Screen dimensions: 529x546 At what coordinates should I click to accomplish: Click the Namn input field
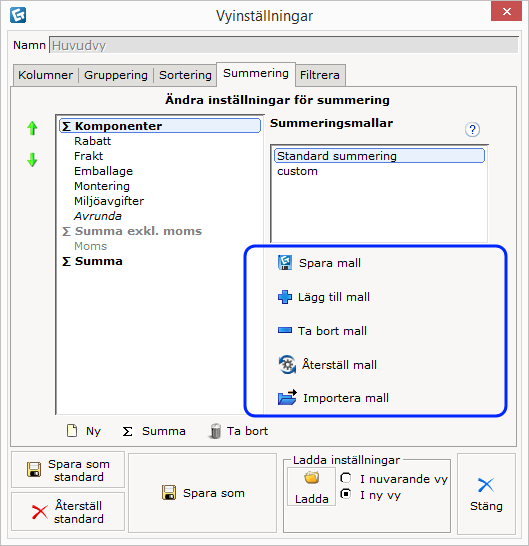(x=284, y=45)
